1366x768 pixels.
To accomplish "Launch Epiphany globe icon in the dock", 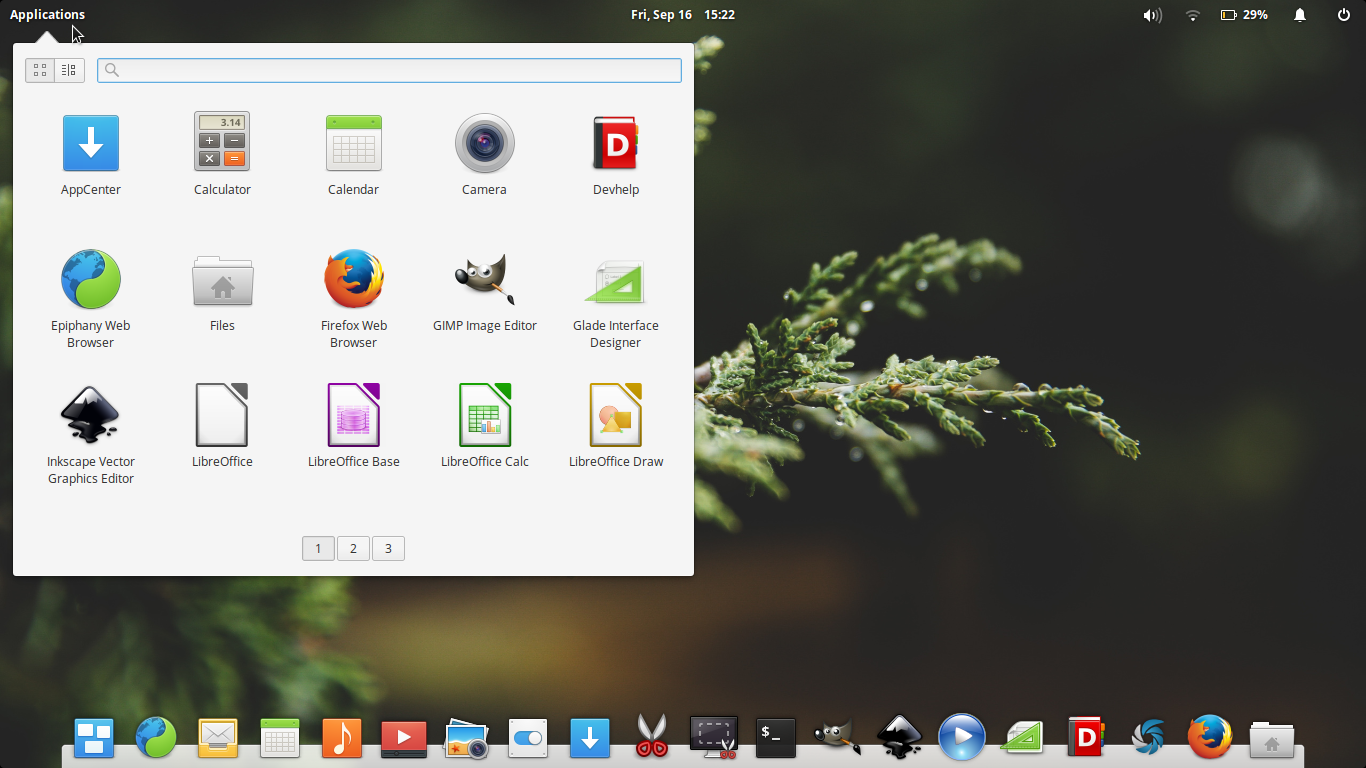I will click(x=156, y=738).
